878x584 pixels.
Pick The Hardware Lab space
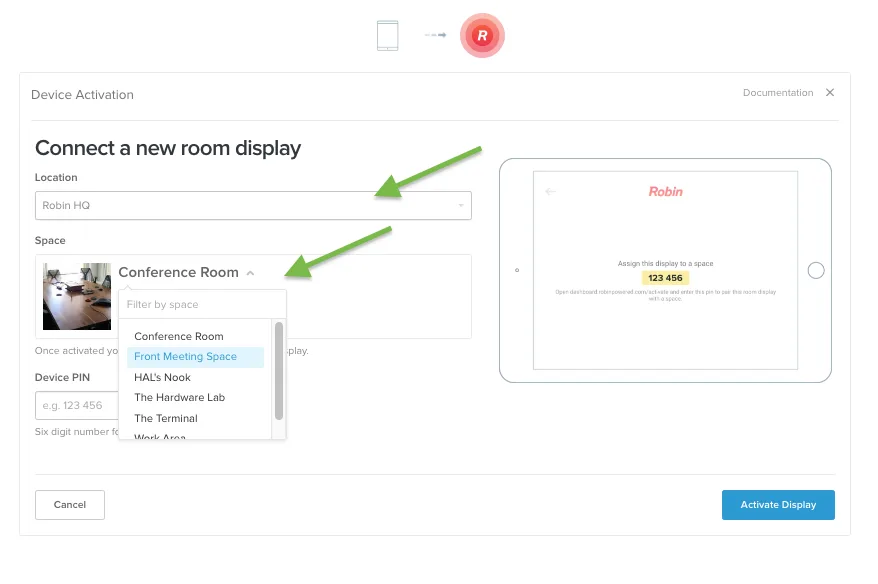tap(179, 398)
